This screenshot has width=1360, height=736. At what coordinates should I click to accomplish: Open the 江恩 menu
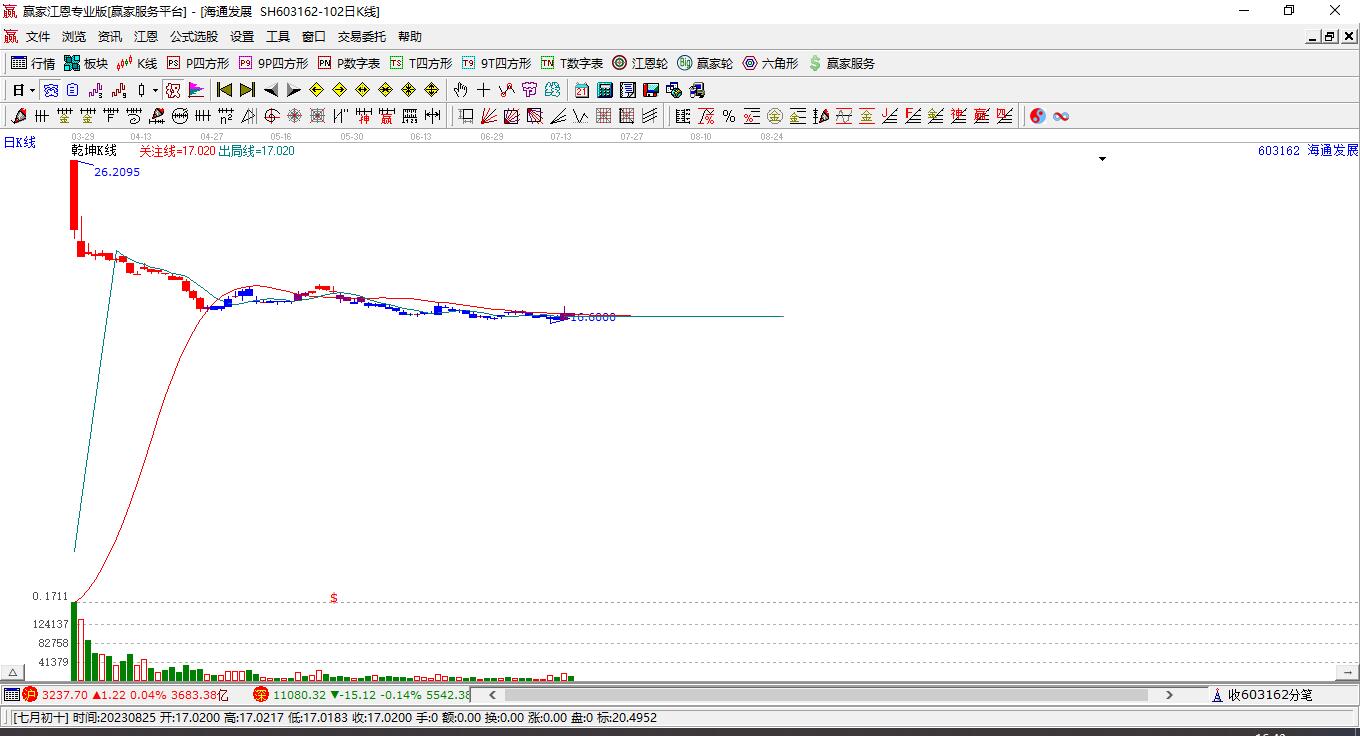coord(146,37)
